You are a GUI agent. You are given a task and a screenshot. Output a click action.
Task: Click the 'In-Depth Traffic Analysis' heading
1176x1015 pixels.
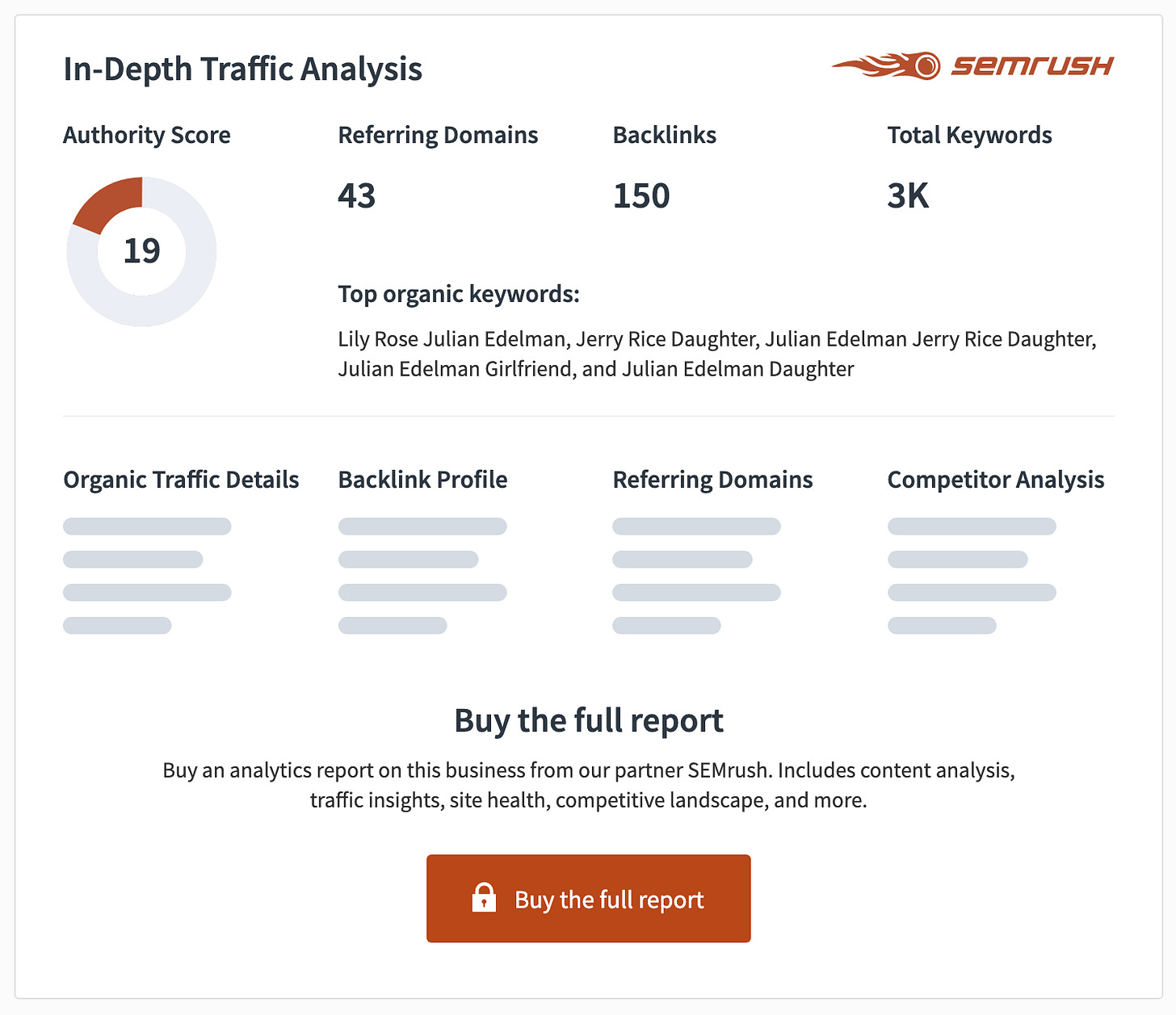tap(242, 69)
